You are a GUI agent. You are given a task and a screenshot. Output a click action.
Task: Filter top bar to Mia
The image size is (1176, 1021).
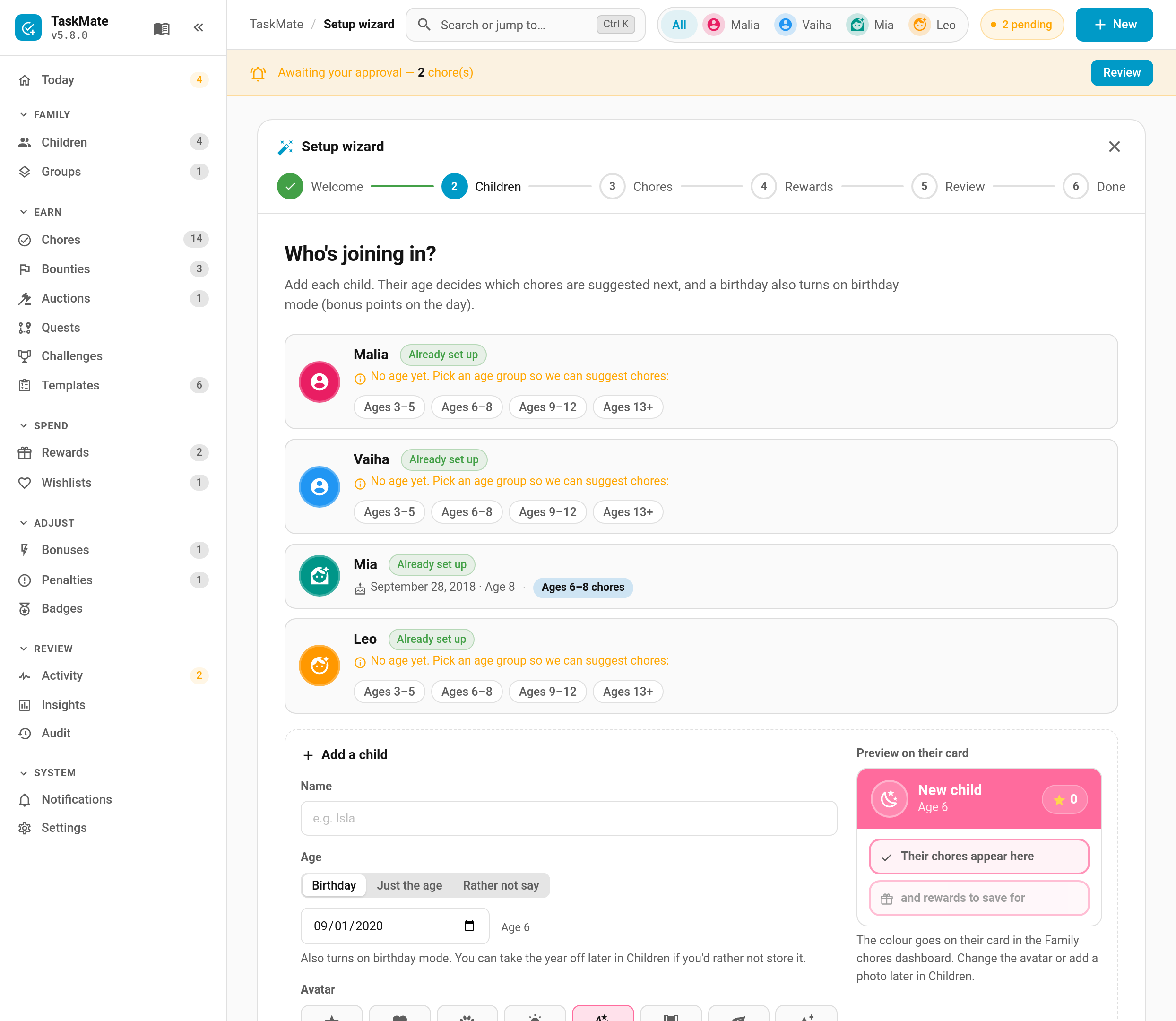click(870, 25)
